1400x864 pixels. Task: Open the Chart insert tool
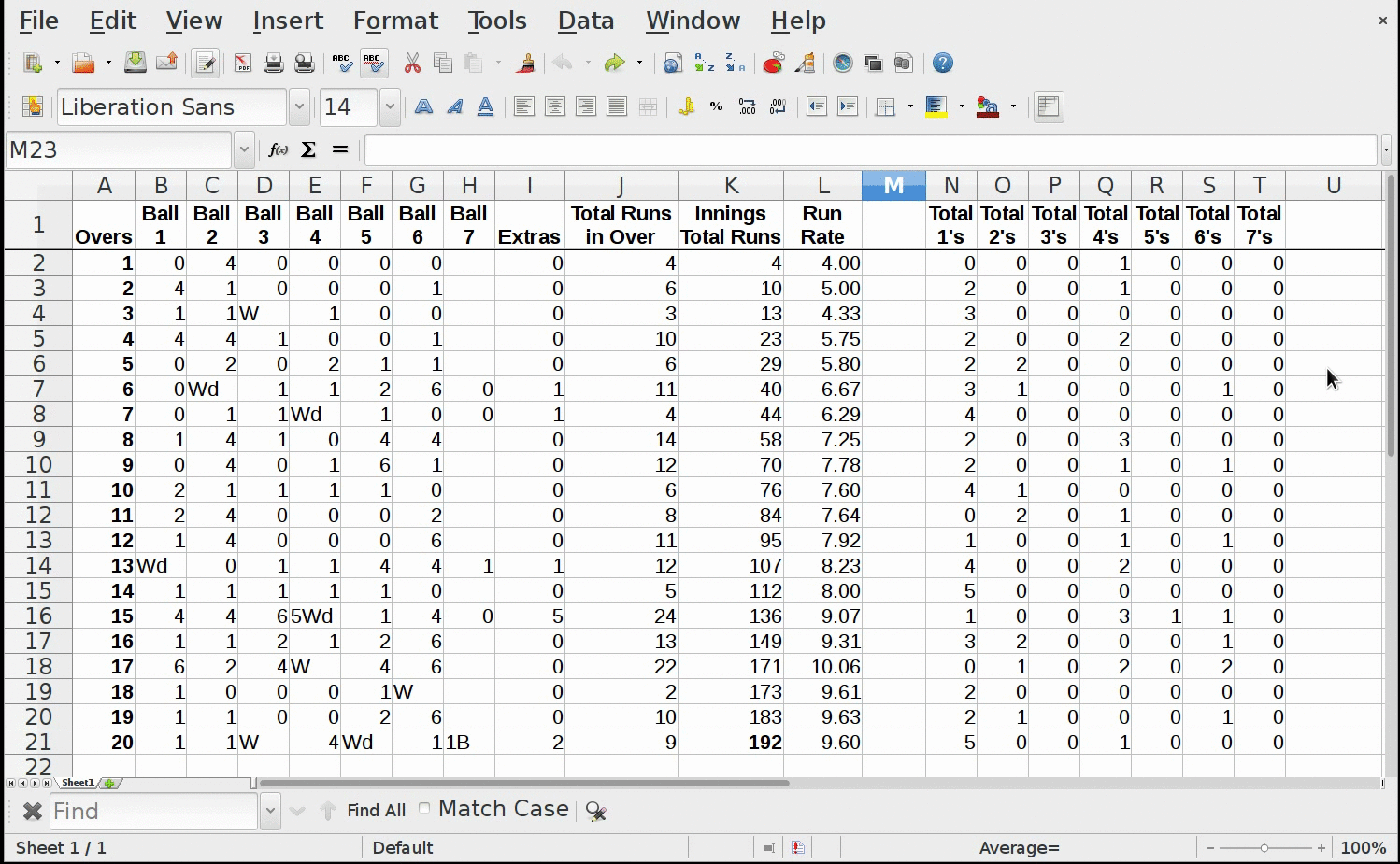773,64
